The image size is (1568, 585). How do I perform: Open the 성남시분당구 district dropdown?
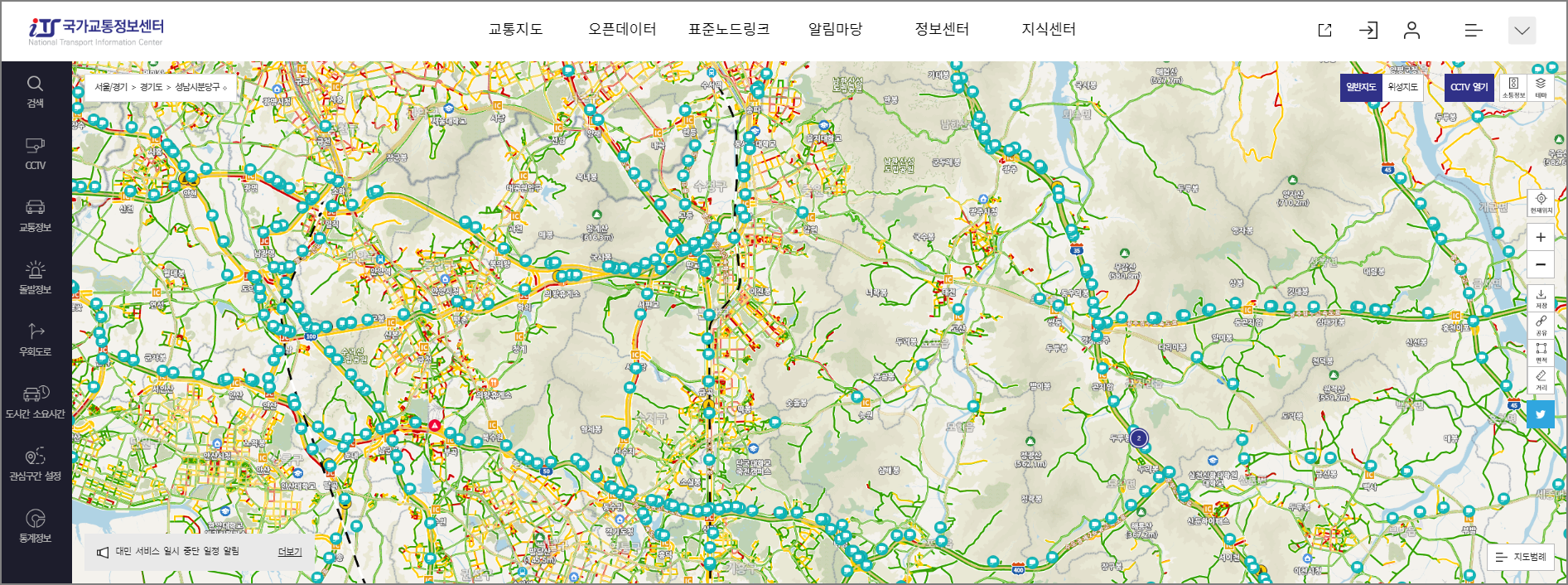point(200,87)
